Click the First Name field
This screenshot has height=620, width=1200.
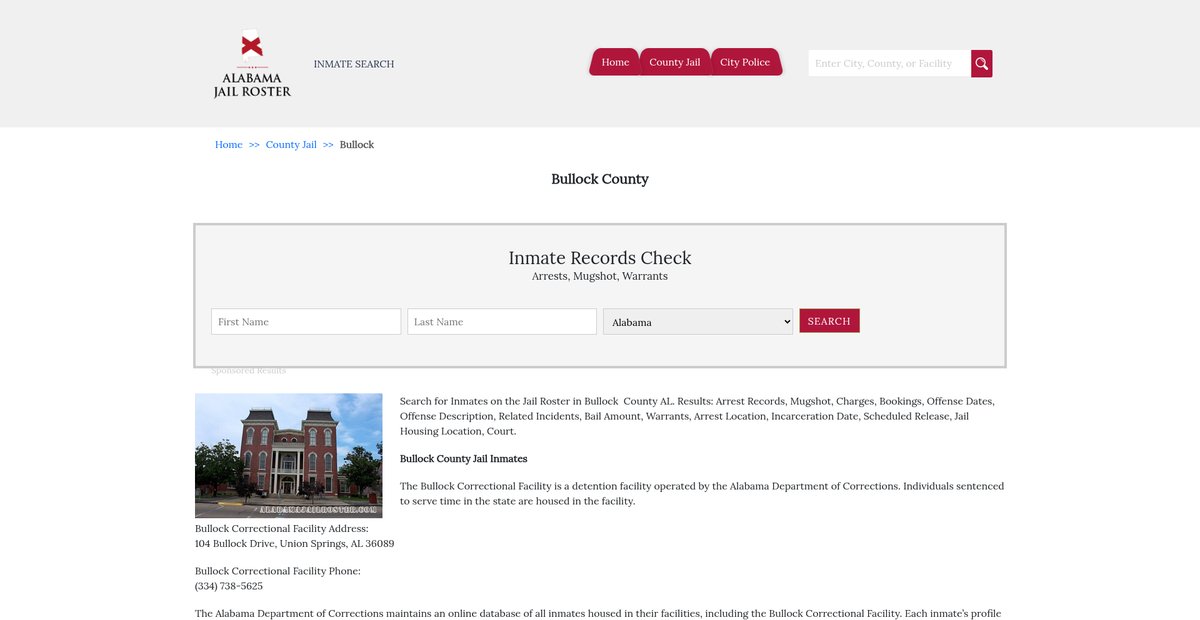click(x=306, y=322)
